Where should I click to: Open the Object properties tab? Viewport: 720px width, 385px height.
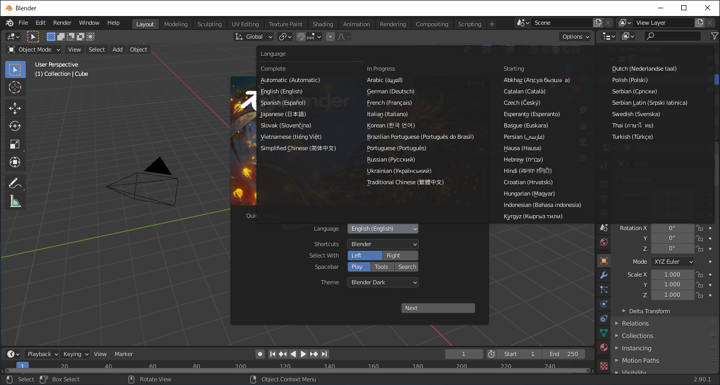(x=604, y=260)
